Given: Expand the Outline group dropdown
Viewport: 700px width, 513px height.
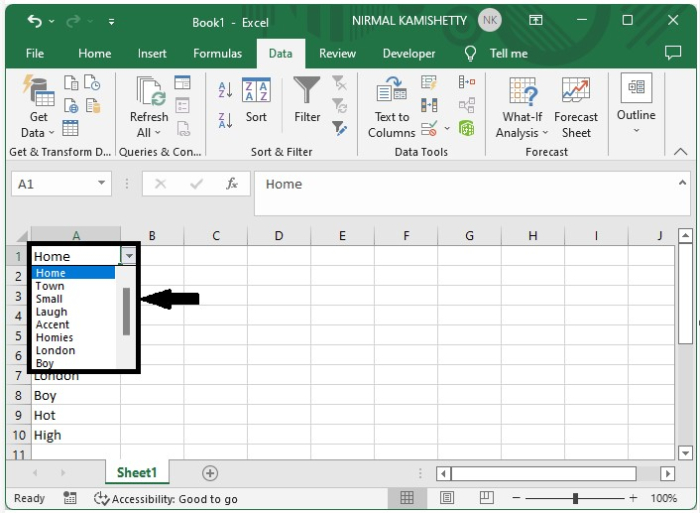Looking at the screenshot, I should click(x=636, y=104).
